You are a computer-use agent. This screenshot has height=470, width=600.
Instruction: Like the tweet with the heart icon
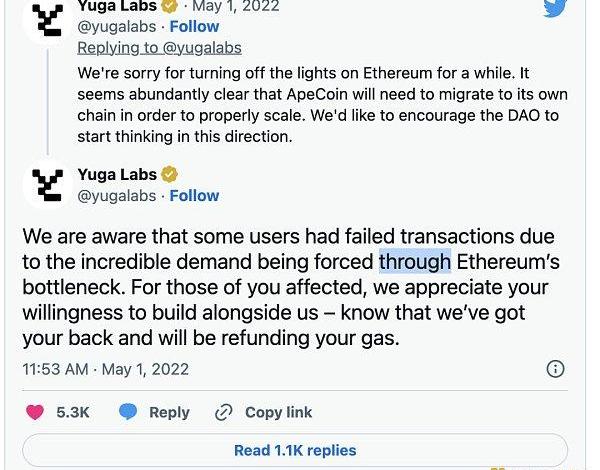click(35, 412)
